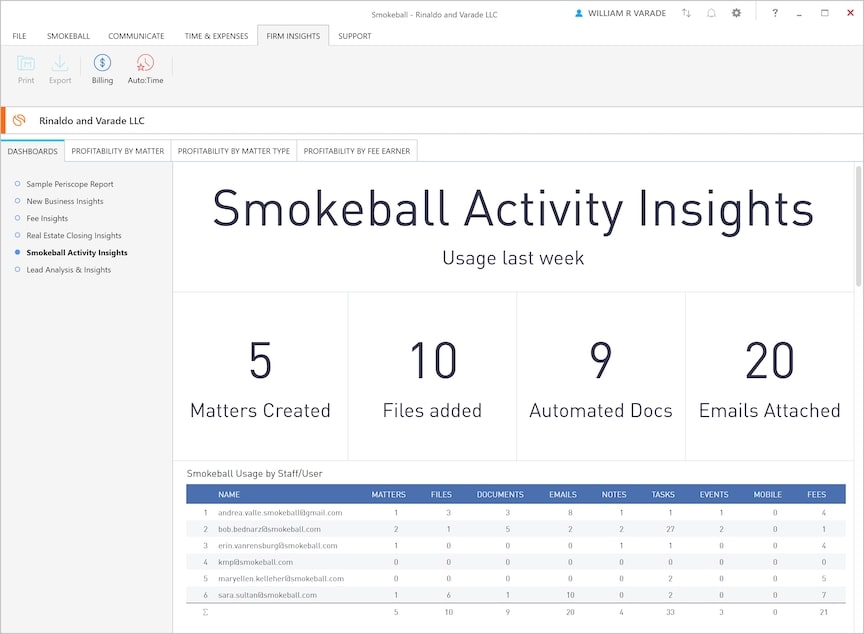Click the EMAILS column header
The image size is (864, 634).
click(563, 494)
